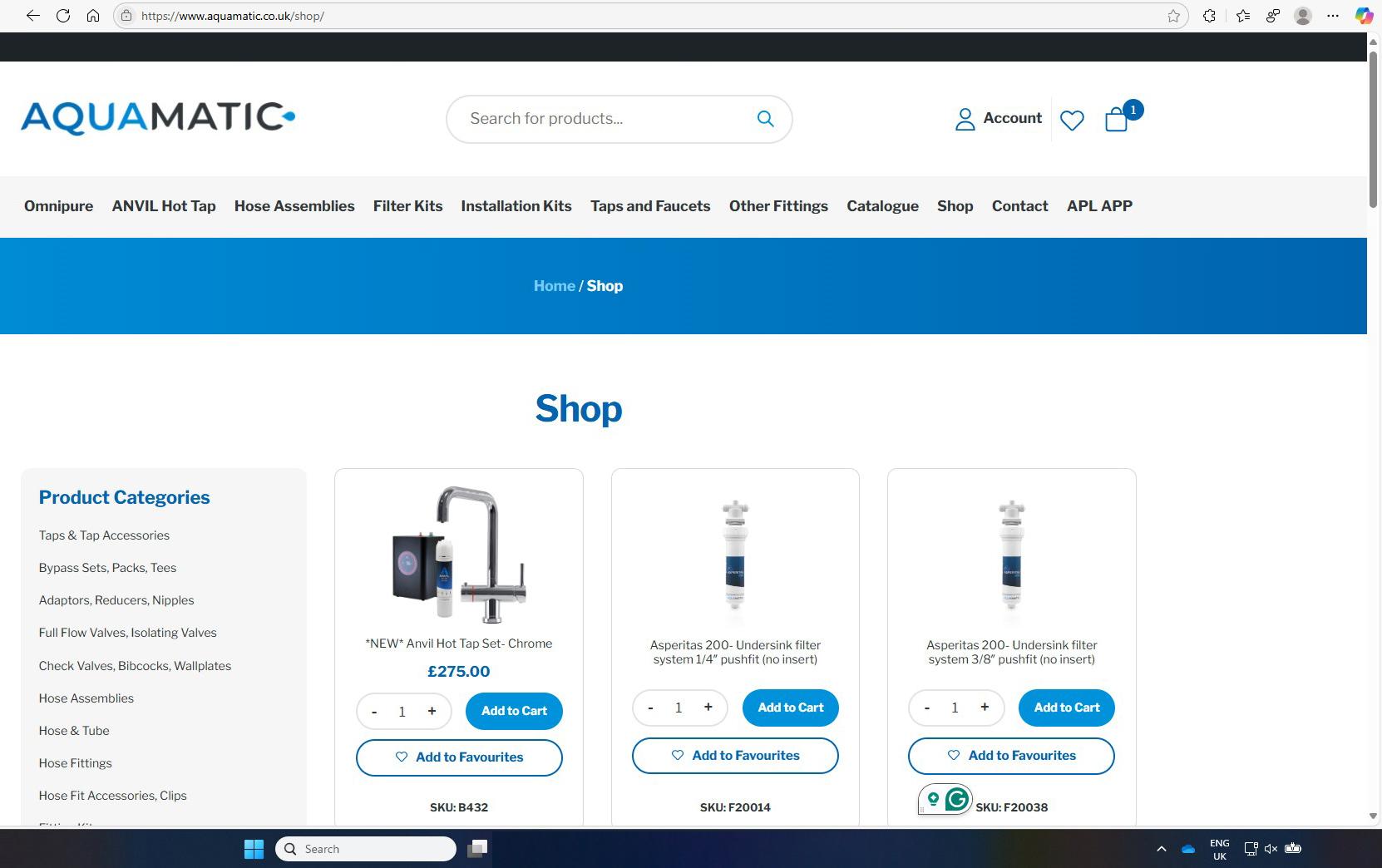
Task: Open the Account link
Action: click(999, 119)
